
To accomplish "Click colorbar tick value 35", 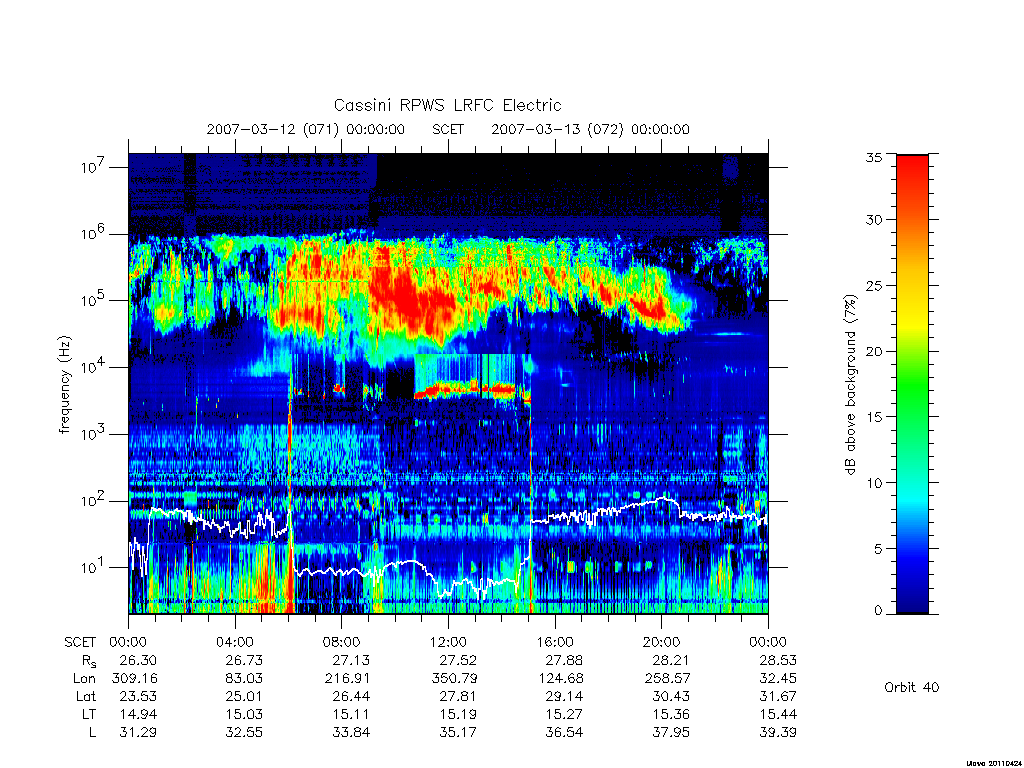I will click(874, 157).
